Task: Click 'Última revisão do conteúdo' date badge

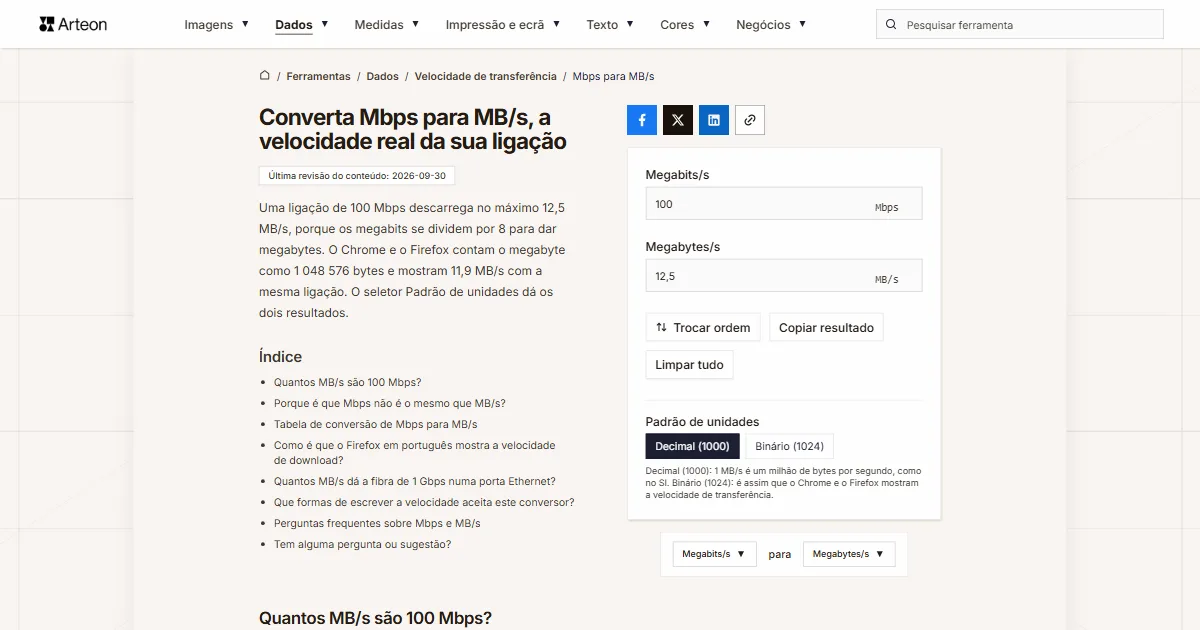Action: (x=357, y=175)
